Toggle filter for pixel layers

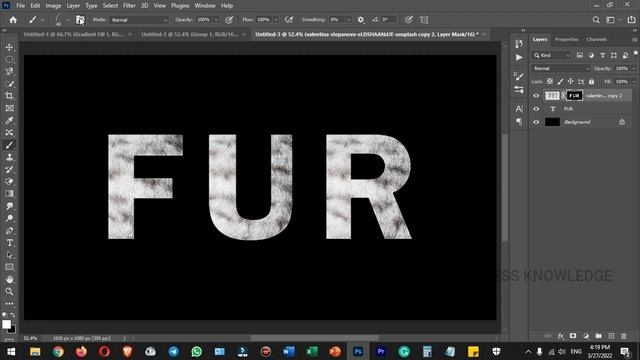pos(580,55)
